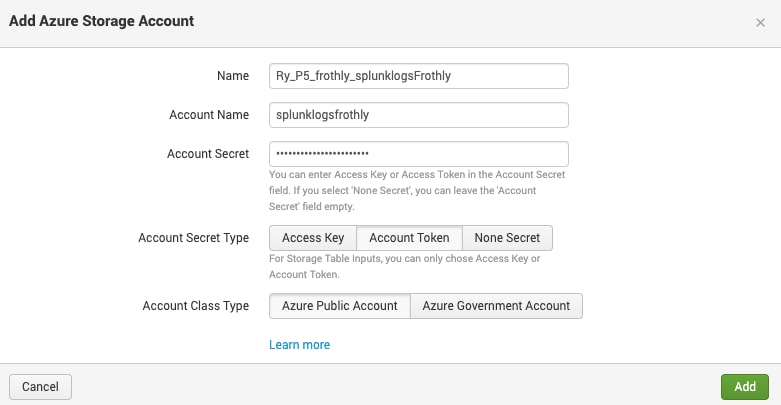Switch to Azure Government Account

click(x=496, y=306)
